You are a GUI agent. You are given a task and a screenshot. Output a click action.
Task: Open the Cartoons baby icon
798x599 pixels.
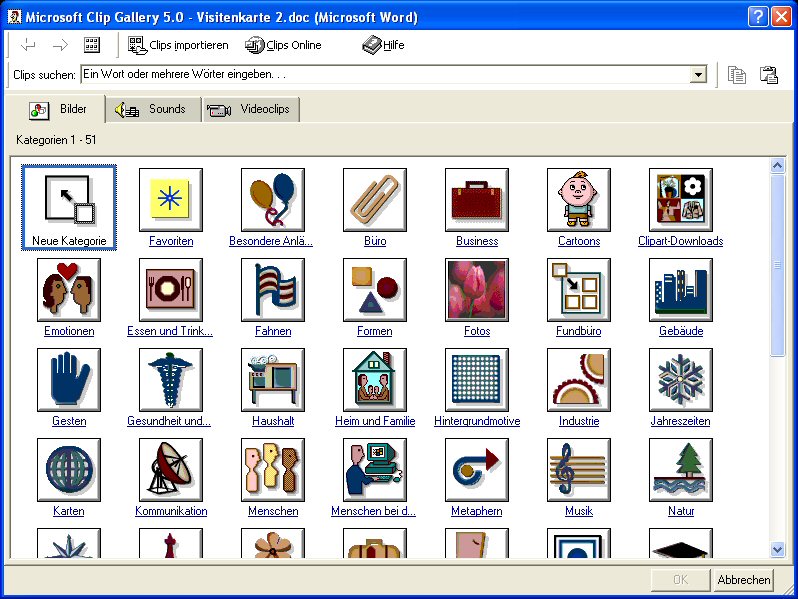click(x=579, y=200)
